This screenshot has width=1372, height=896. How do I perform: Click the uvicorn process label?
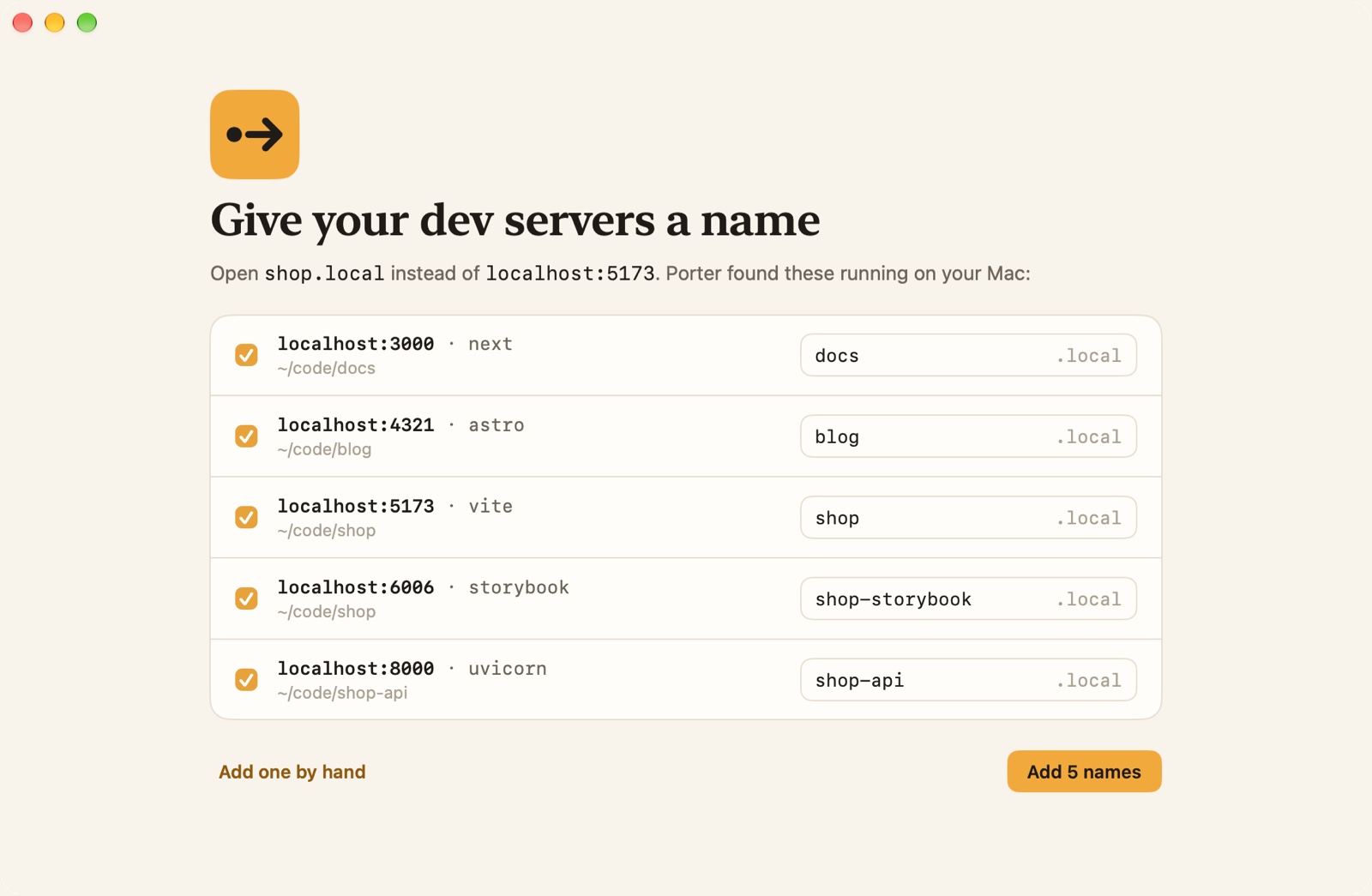[x=508, y=669]
